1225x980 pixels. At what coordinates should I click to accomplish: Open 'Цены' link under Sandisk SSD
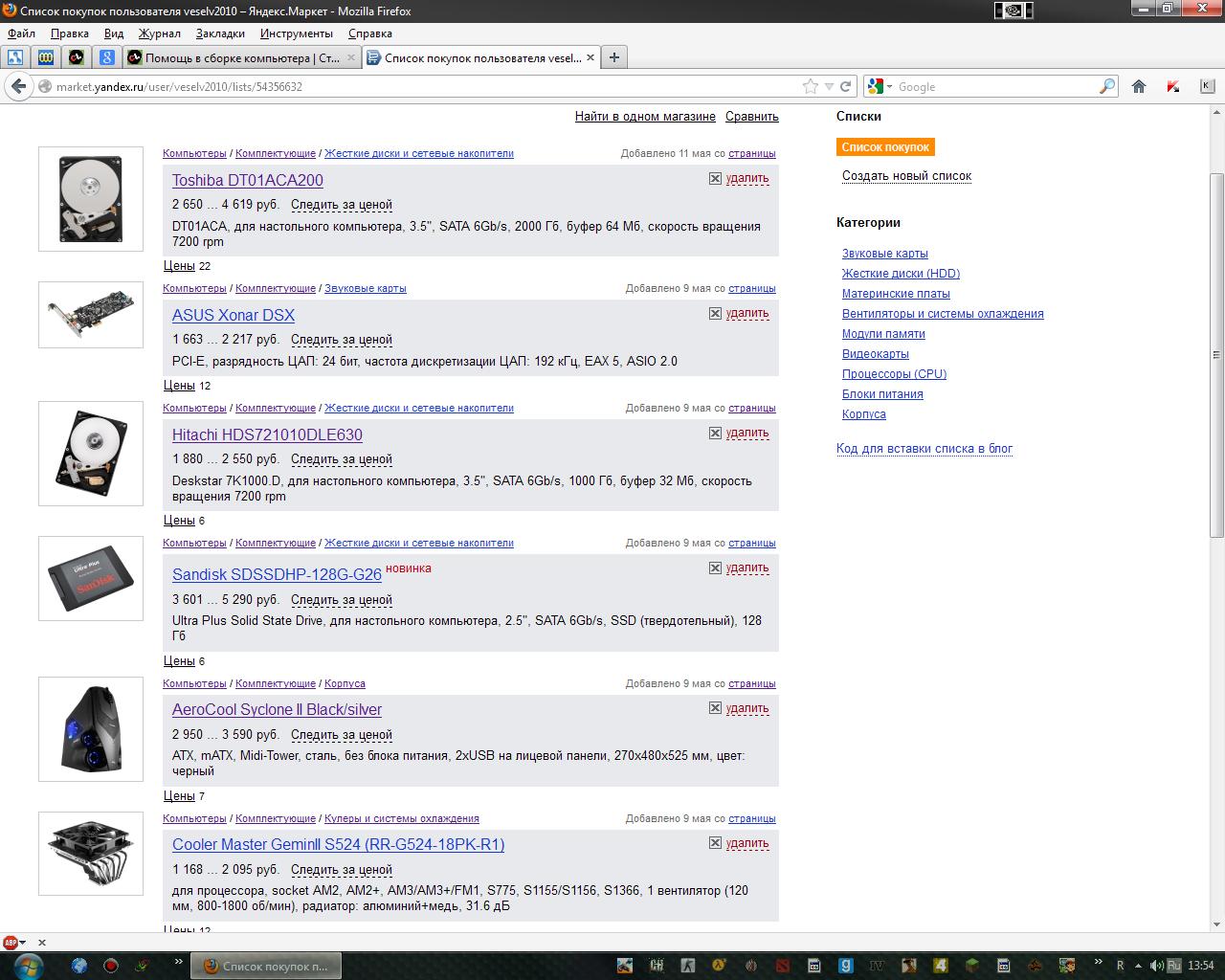(178, 660)
